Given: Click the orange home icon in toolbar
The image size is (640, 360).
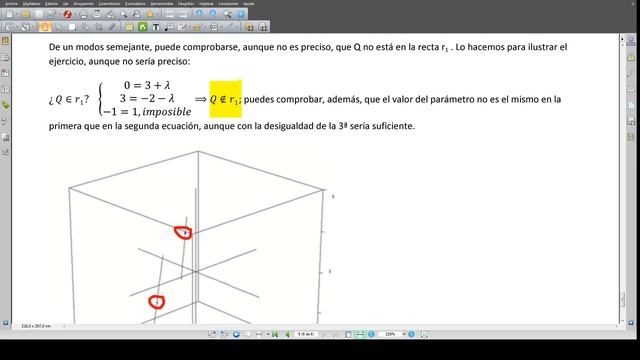Looking at the screenshot, I should pyautogui.click(x=150, y=14).
